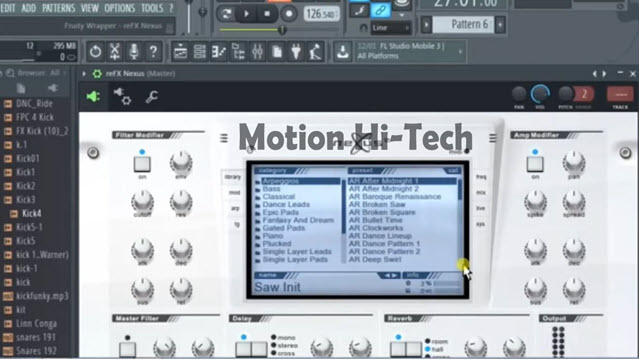Select the Dance Leads category
The height and width of the screenshot is (360, 640).
pos(286,204)
